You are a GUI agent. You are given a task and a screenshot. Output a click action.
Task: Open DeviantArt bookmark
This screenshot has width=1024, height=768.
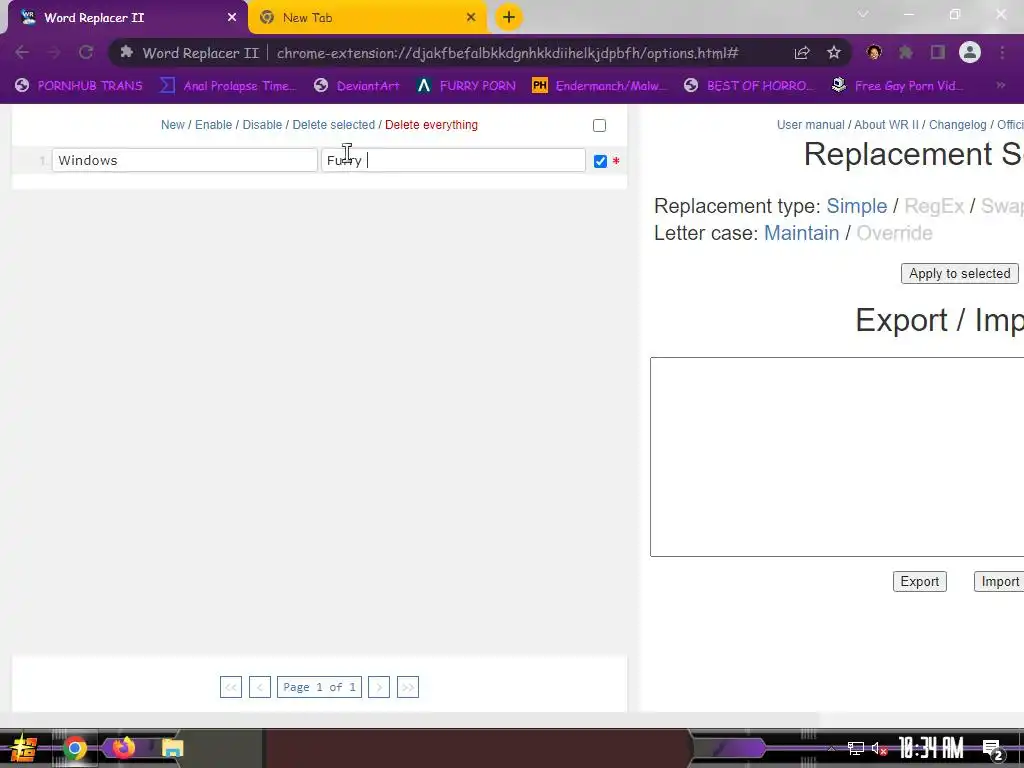357,86
